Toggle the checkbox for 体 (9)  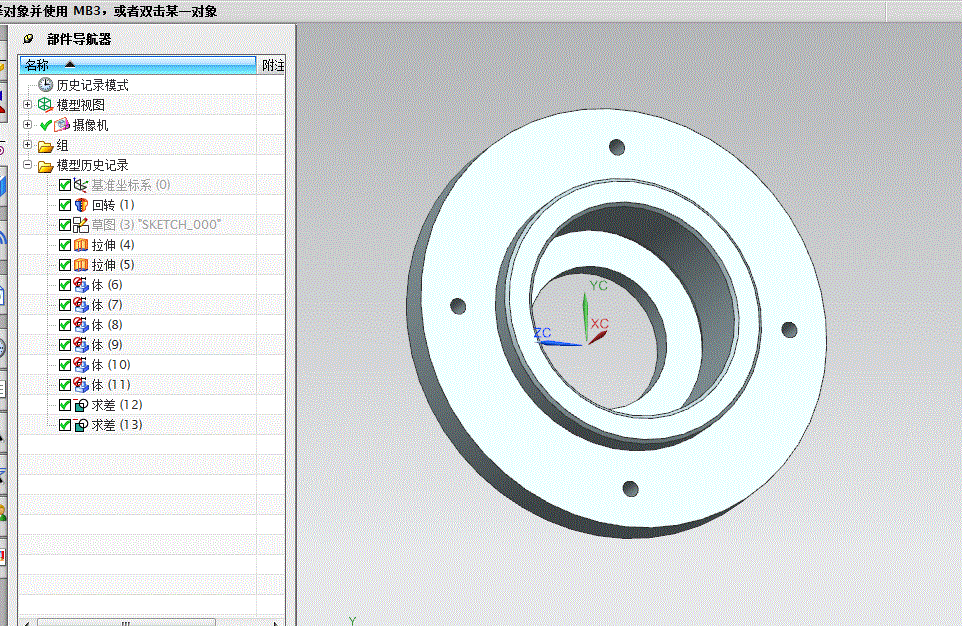[x=65, y=345]
